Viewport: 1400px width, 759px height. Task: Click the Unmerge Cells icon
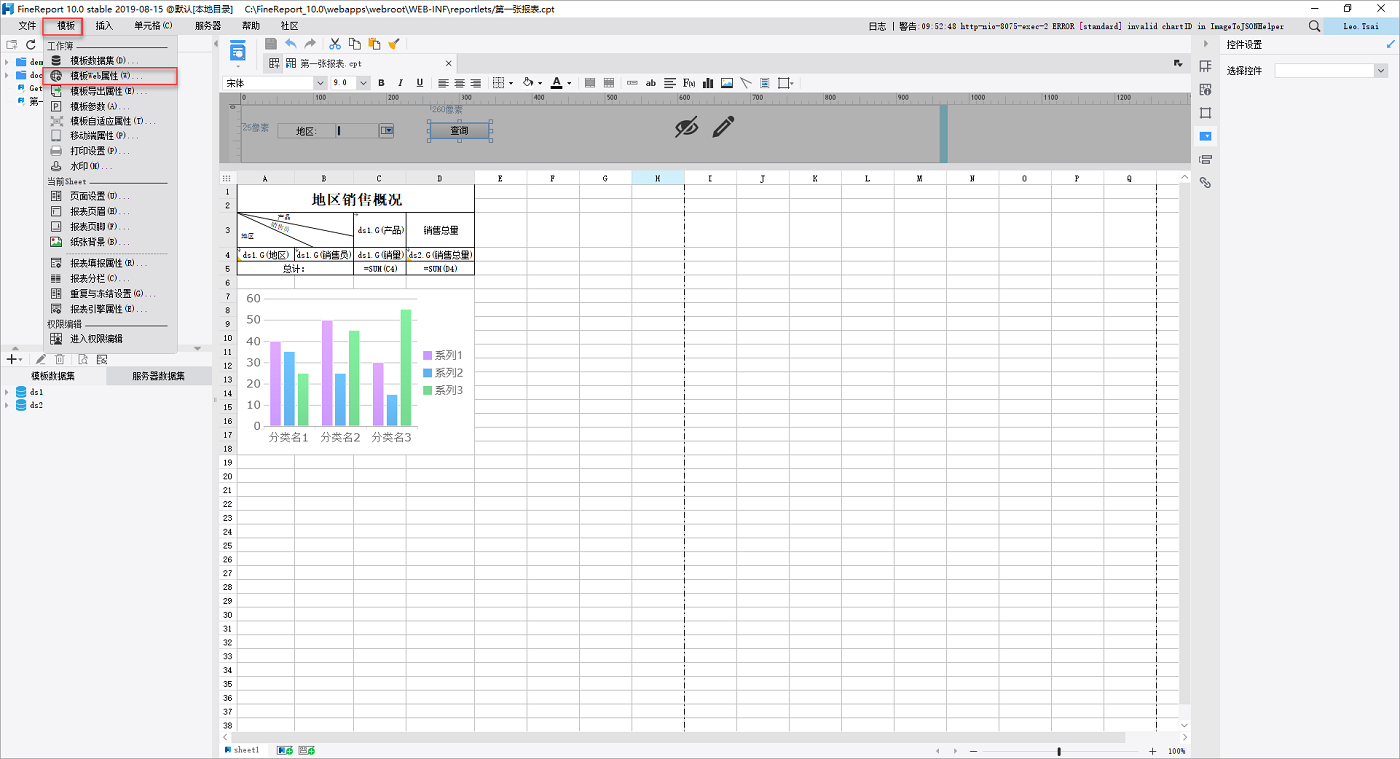[608, 83]
